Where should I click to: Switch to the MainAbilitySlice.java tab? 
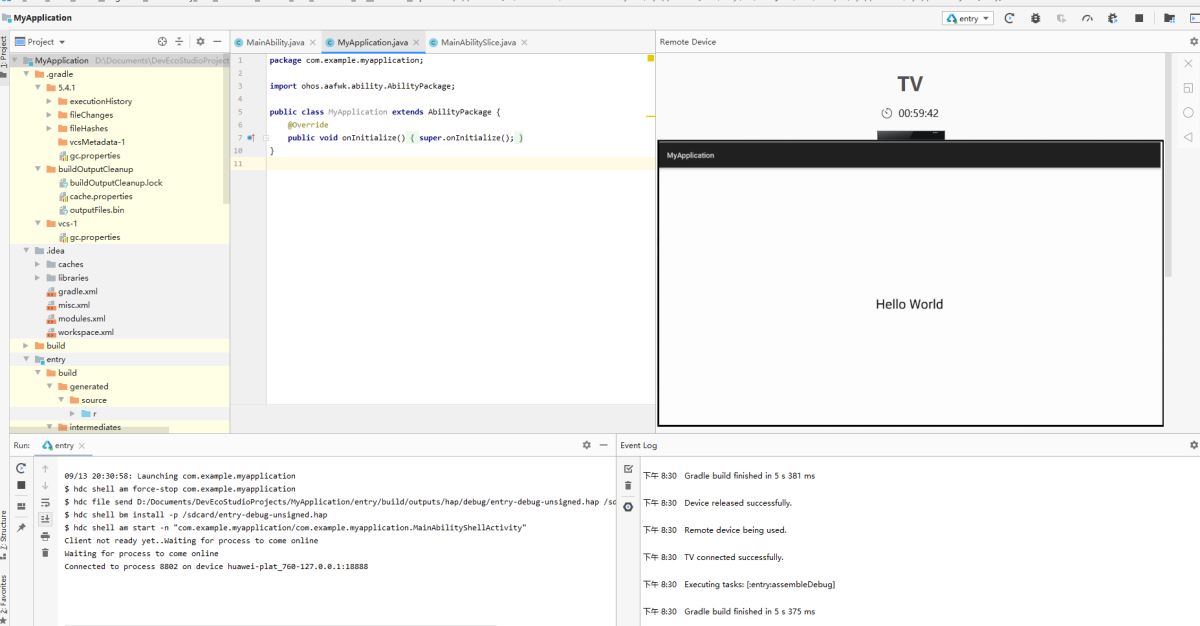coord(477,42)
